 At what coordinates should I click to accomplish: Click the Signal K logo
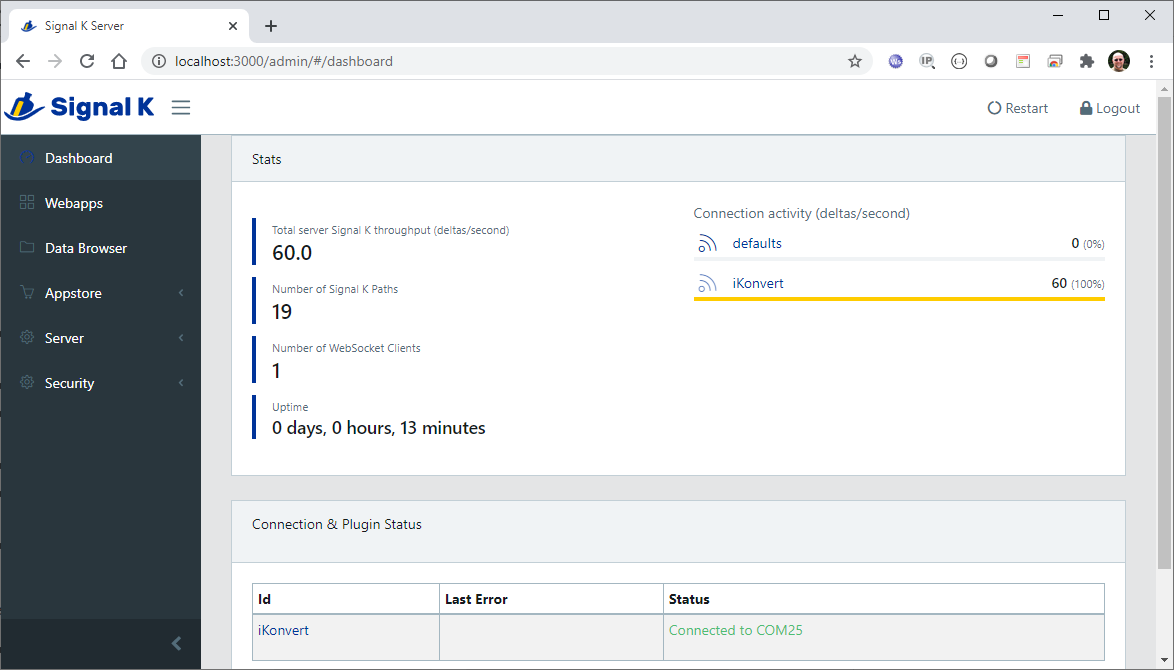(80, 107)
